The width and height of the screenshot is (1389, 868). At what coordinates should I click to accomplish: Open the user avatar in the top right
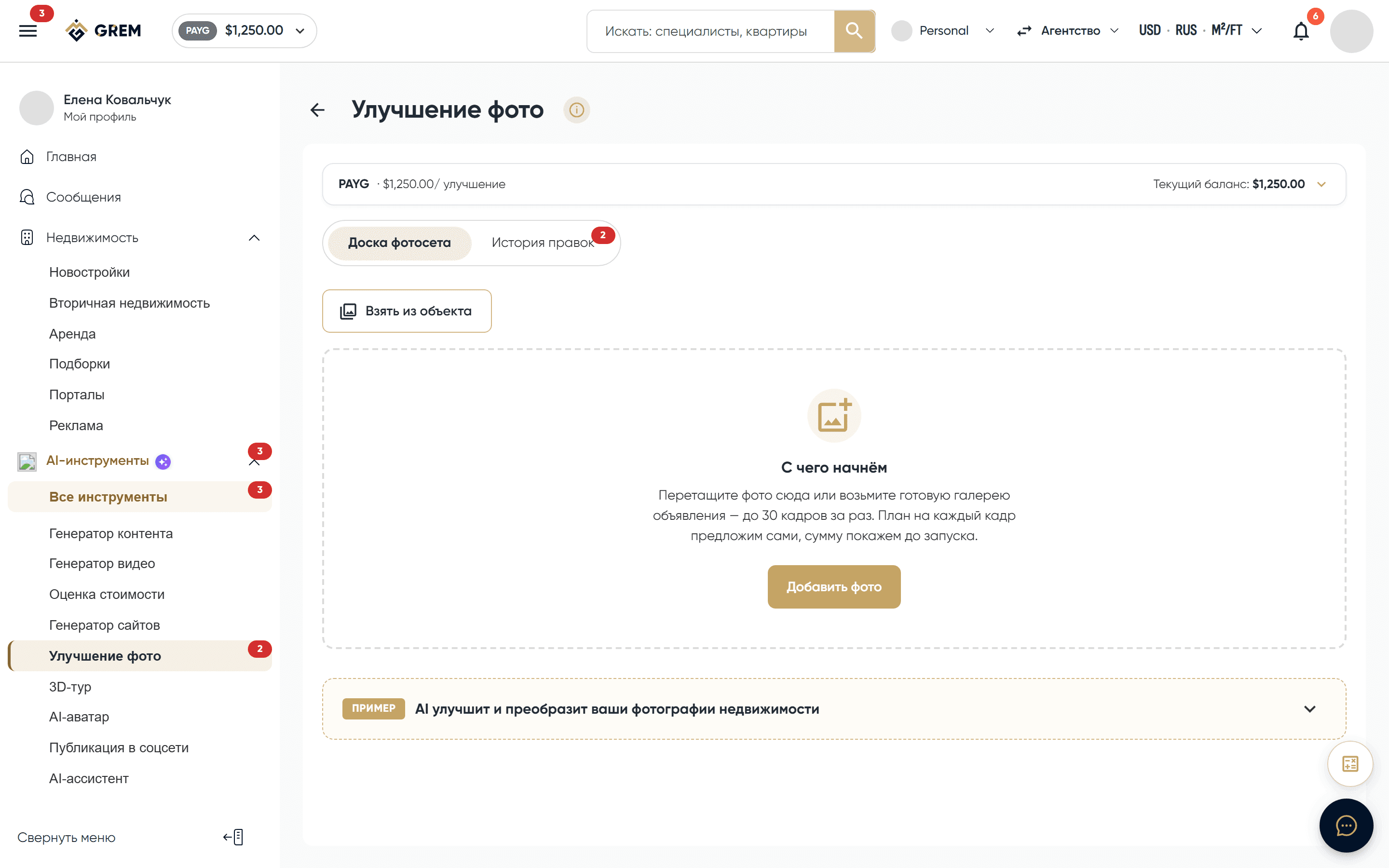pos(1352,31)
